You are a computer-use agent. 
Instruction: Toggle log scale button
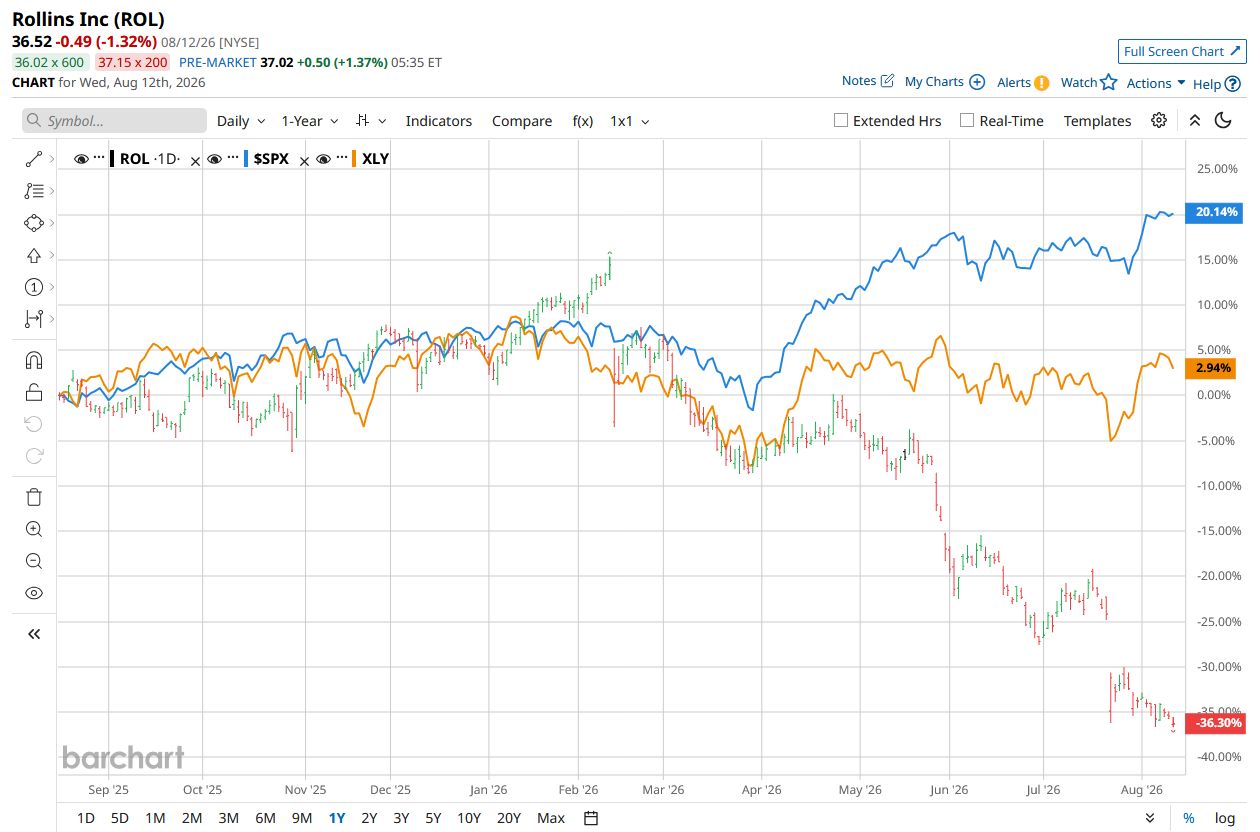point(1225,818)
